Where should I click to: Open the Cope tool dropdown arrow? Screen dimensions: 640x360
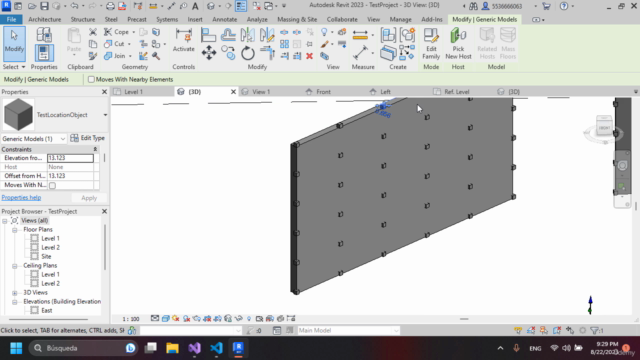click(133, 32)
